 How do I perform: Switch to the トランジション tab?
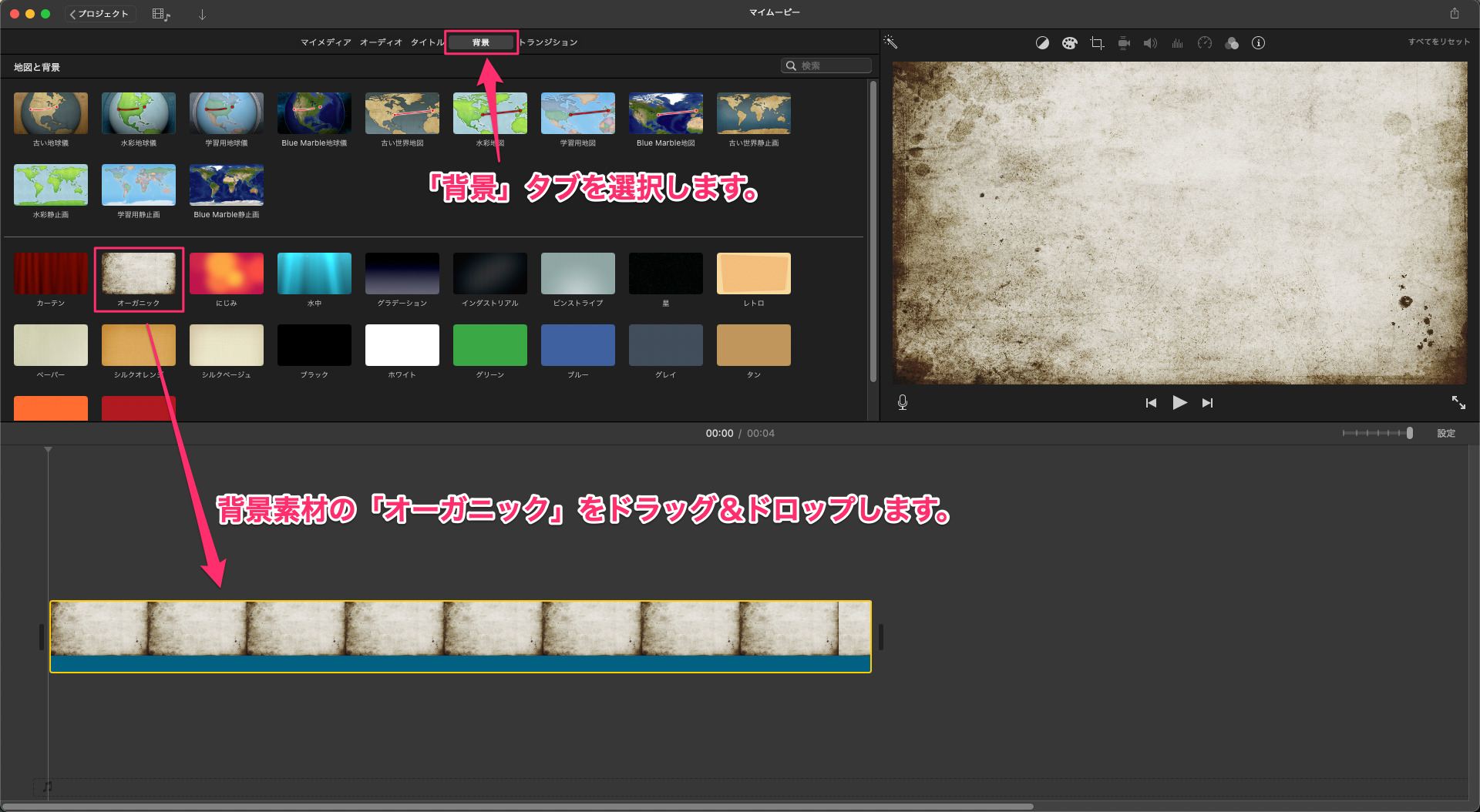pos(548,42)
